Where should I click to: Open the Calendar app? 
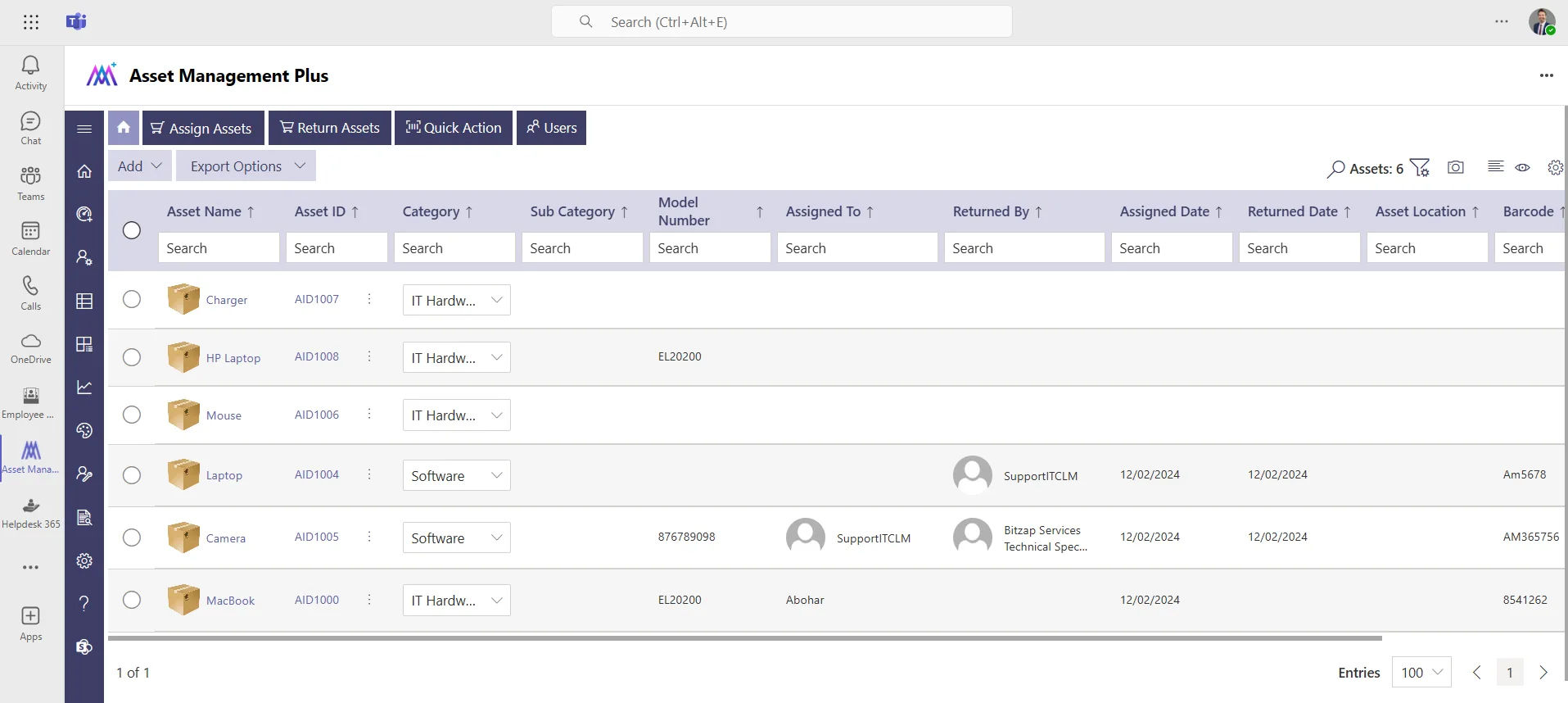tap(31, 238)
